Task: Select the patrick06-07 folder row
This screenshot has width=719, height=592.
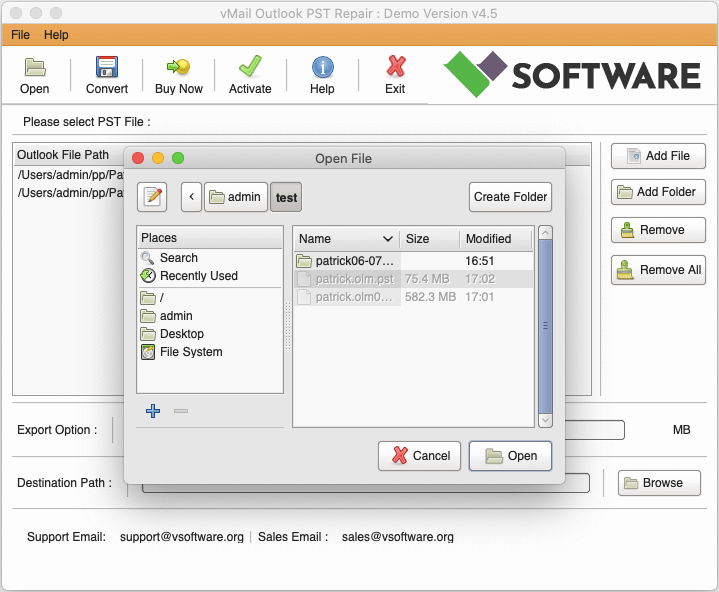Action: pos(413,261)
